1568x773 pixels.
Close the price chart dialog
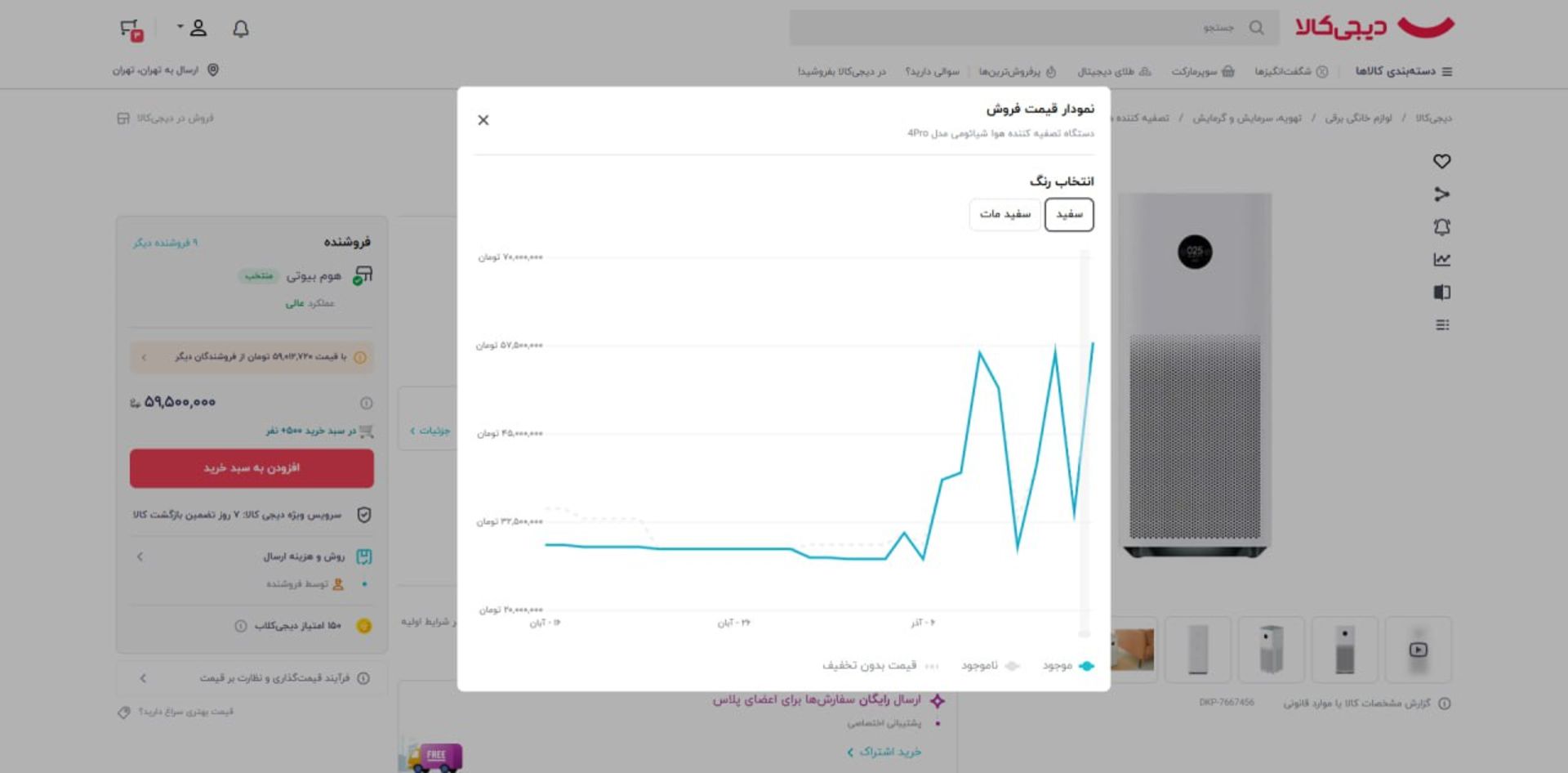coord(483,120)
